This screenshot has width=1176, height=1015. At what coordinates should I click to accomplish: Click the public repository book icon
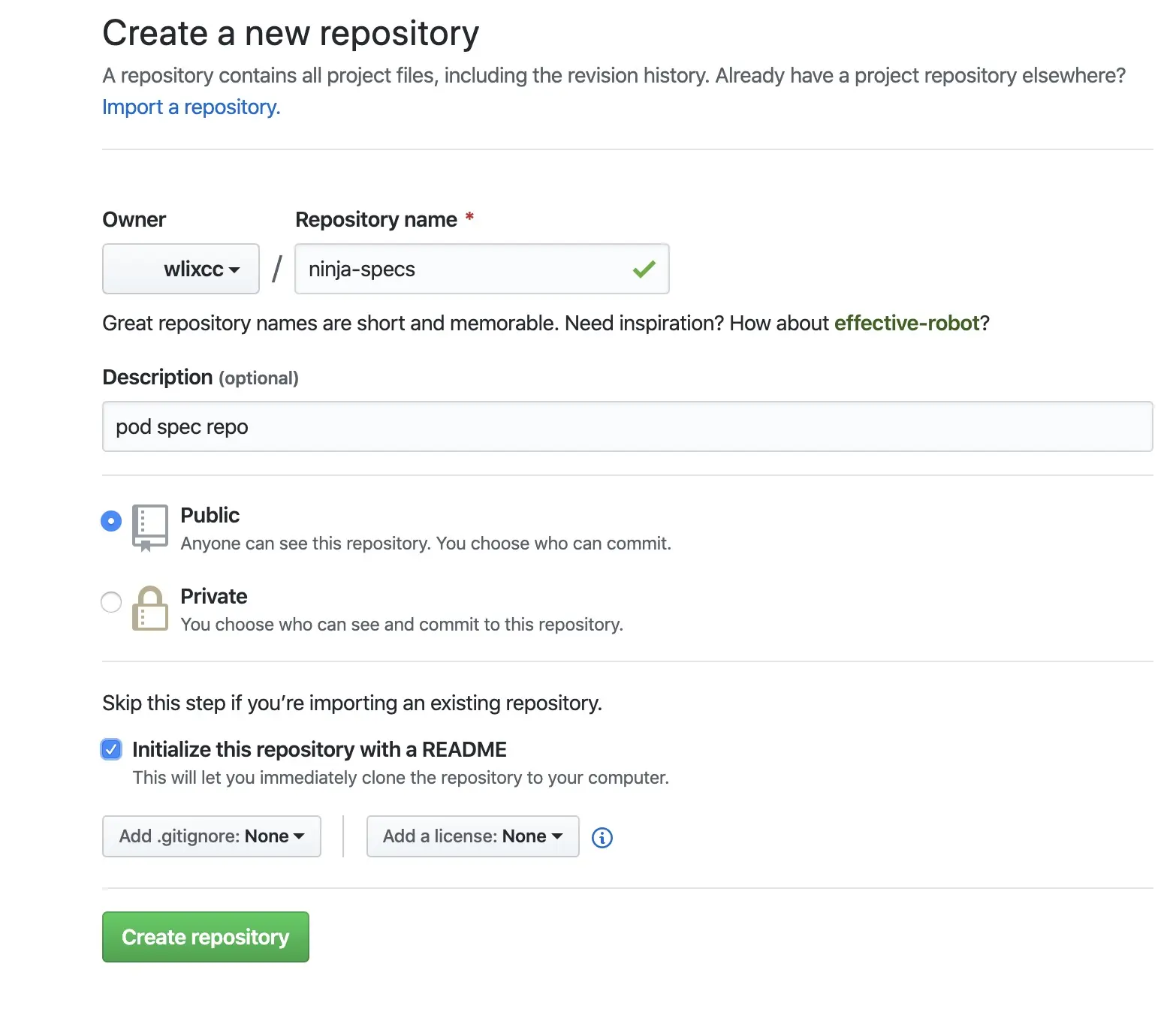coord(149,527)
